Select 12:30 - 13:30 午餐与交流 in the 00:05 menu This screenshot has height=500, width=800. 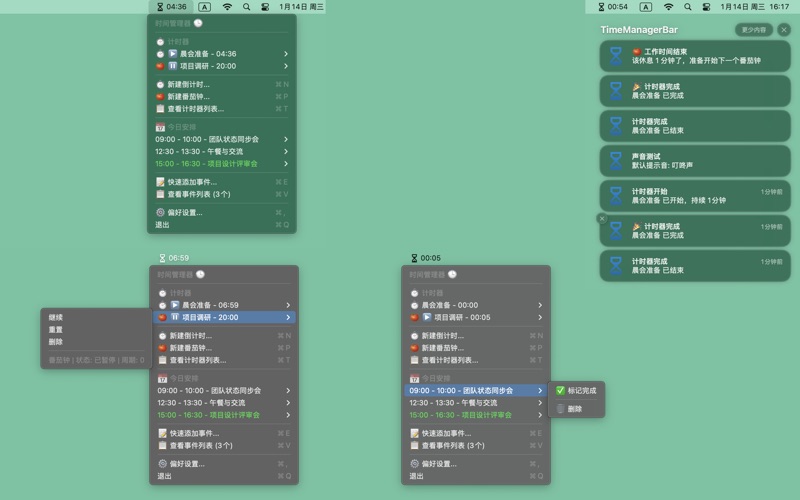coord(476,403)
